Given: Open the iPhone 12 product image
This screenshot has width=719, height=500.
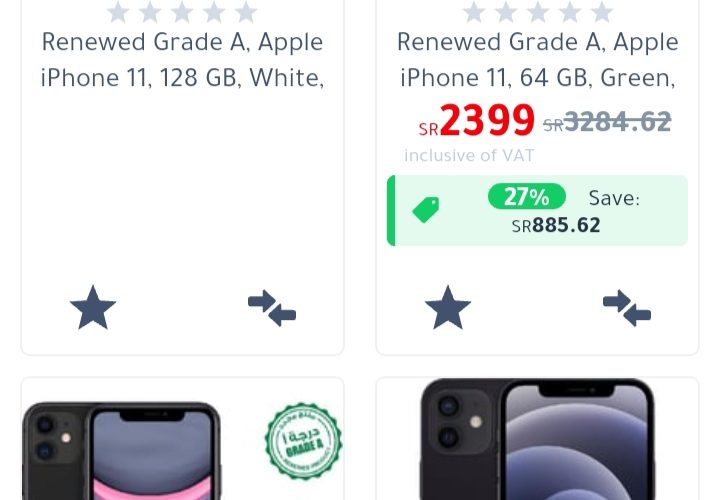Looking at the screenshot, I should tap(537, 439).
